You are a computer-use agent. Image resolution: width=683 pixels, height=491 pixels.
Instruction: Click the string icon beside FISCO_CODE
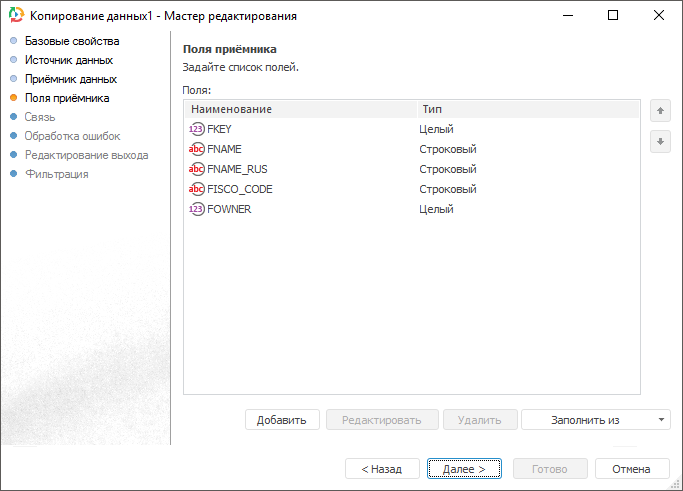(x=196, y=189)
